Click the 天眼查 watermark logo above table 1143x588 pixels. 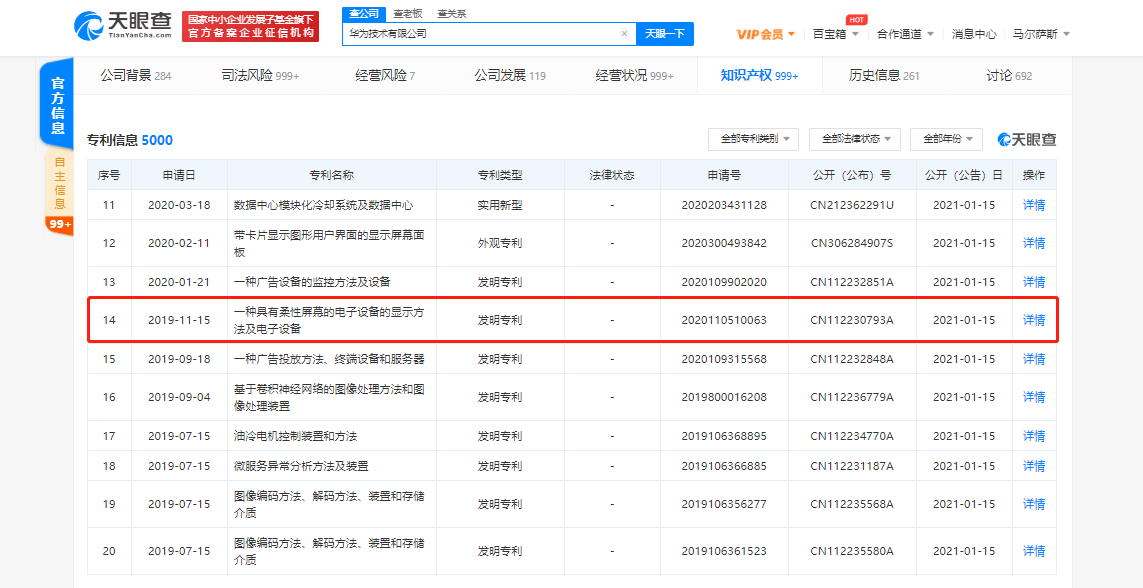[x=1025, y=140]
